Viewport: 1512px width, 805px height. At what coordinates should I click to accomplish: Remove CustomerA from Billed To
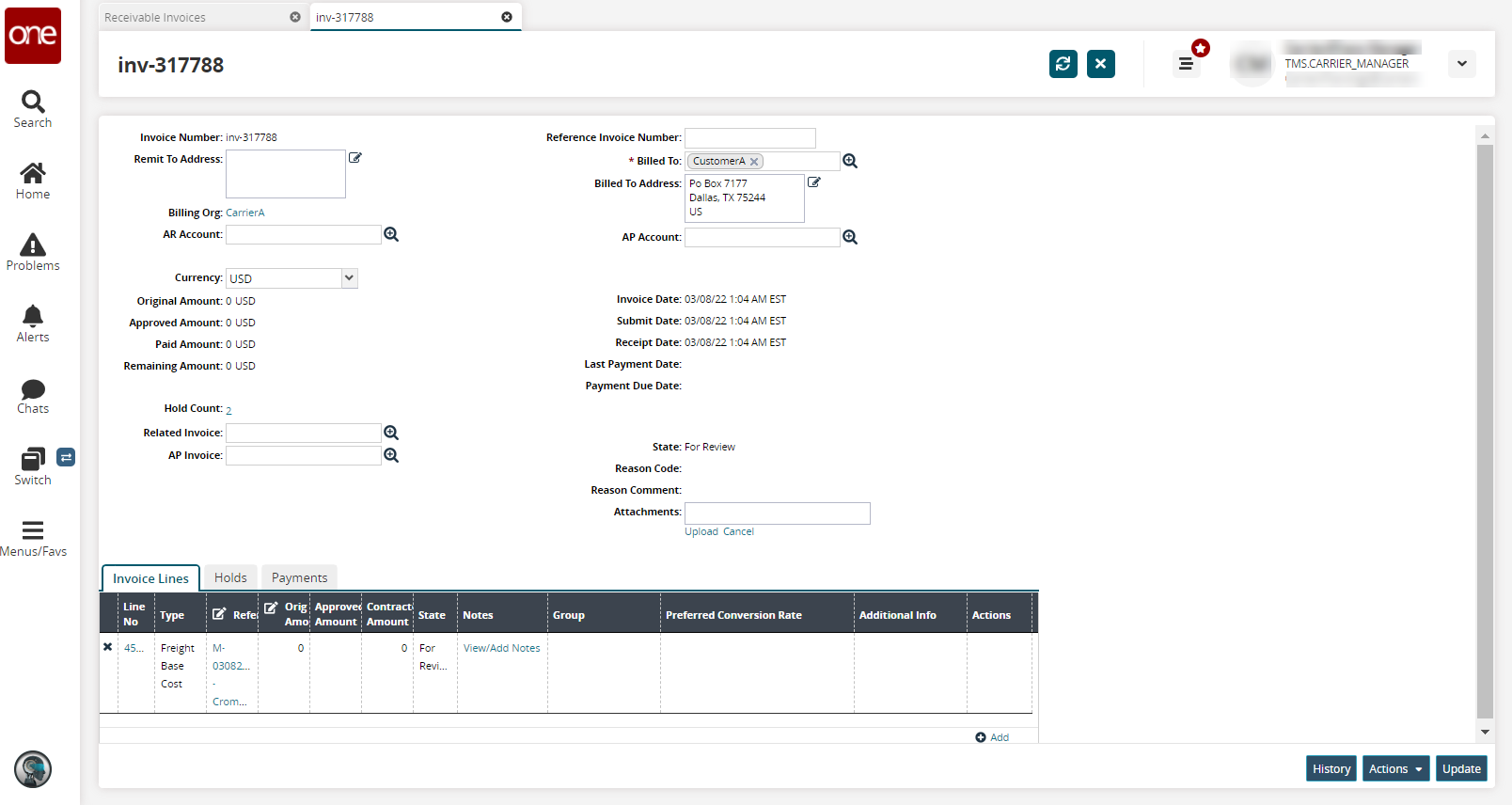point(754,162)
